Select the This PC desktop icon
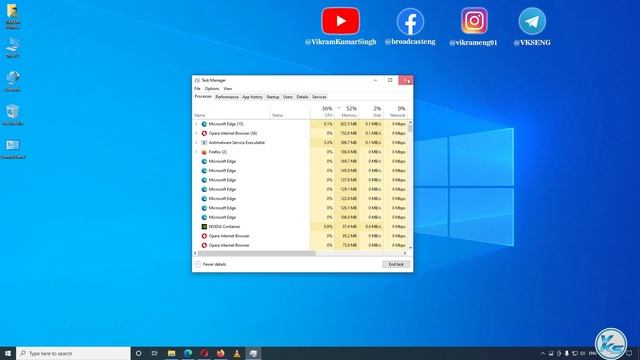640x360 pixels. (13, 48)
